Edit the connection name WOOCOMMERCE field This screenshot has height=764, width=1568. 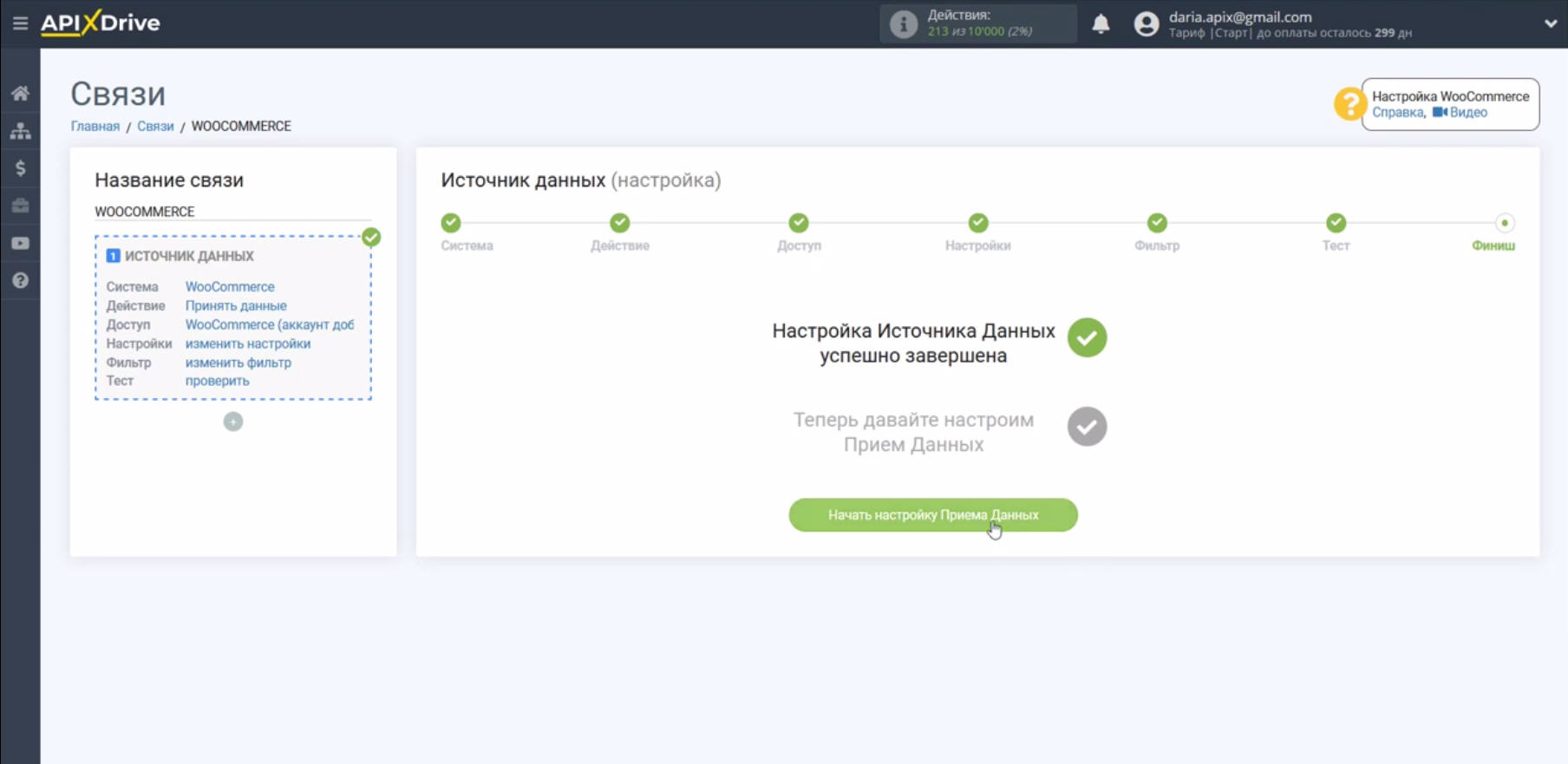(x=232, y=212)
